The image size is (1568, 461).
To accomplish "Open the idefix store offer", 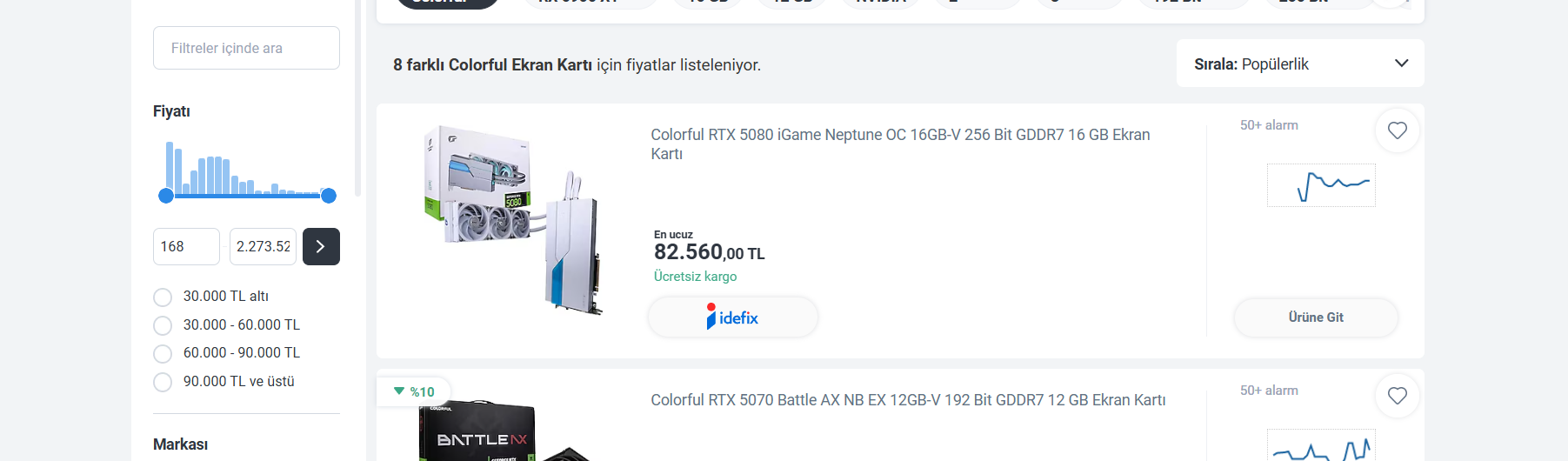I will pyautogui.click(x=733, y=317).
